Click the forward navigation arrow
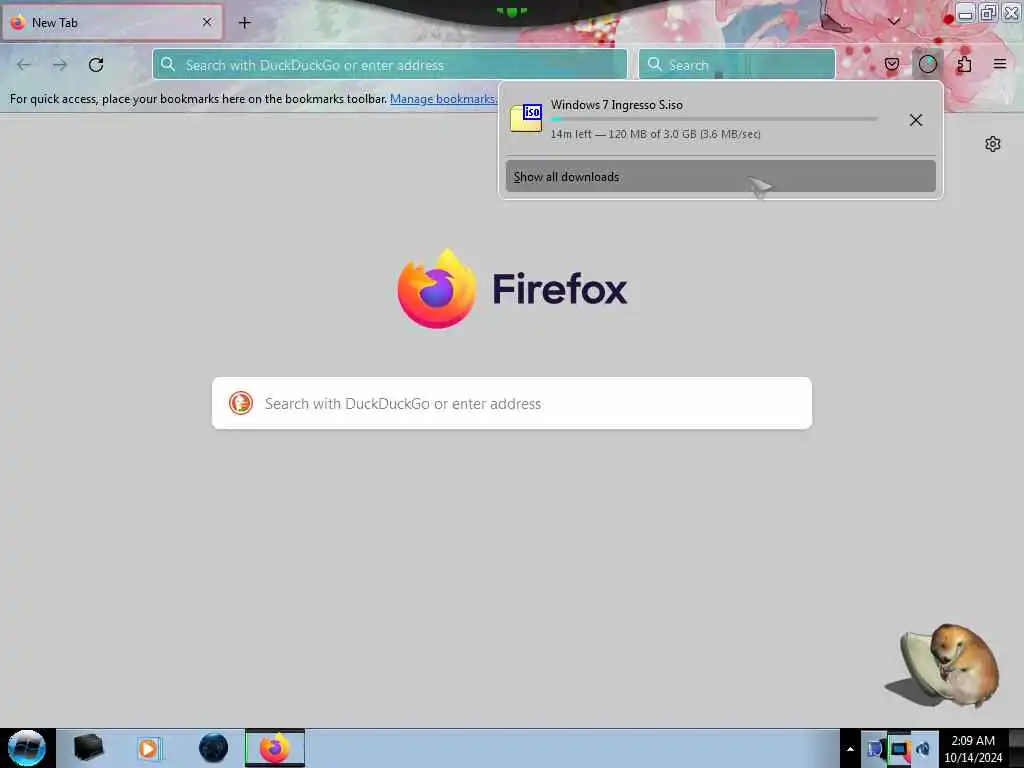This screenshot has width=1024, height=768. point(60,65)
